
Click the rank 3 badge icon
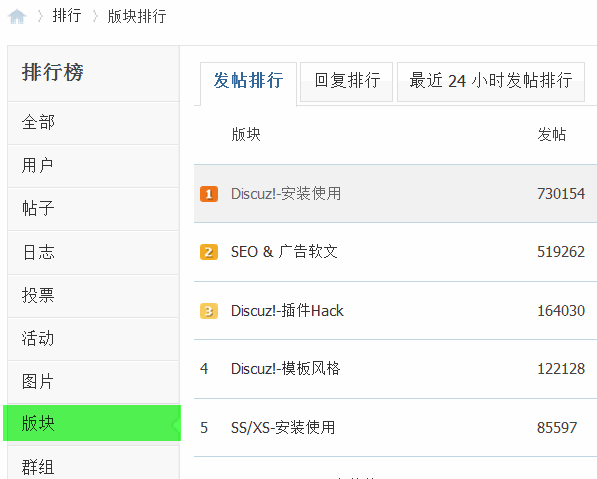click(x=209, y=311)
